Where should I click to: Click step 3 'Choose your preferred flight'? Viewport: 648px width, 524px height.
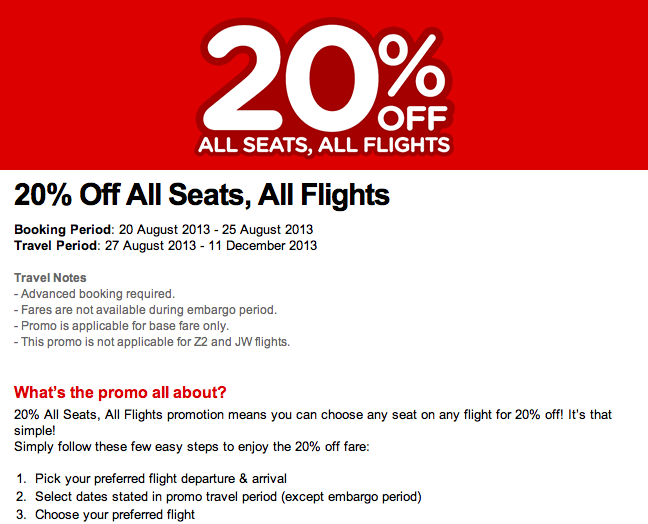click(x=105, y=514)
